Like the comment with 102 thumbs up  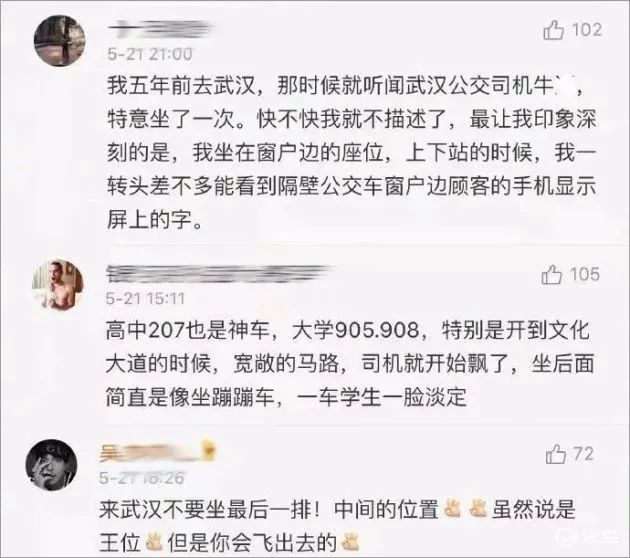553,30
